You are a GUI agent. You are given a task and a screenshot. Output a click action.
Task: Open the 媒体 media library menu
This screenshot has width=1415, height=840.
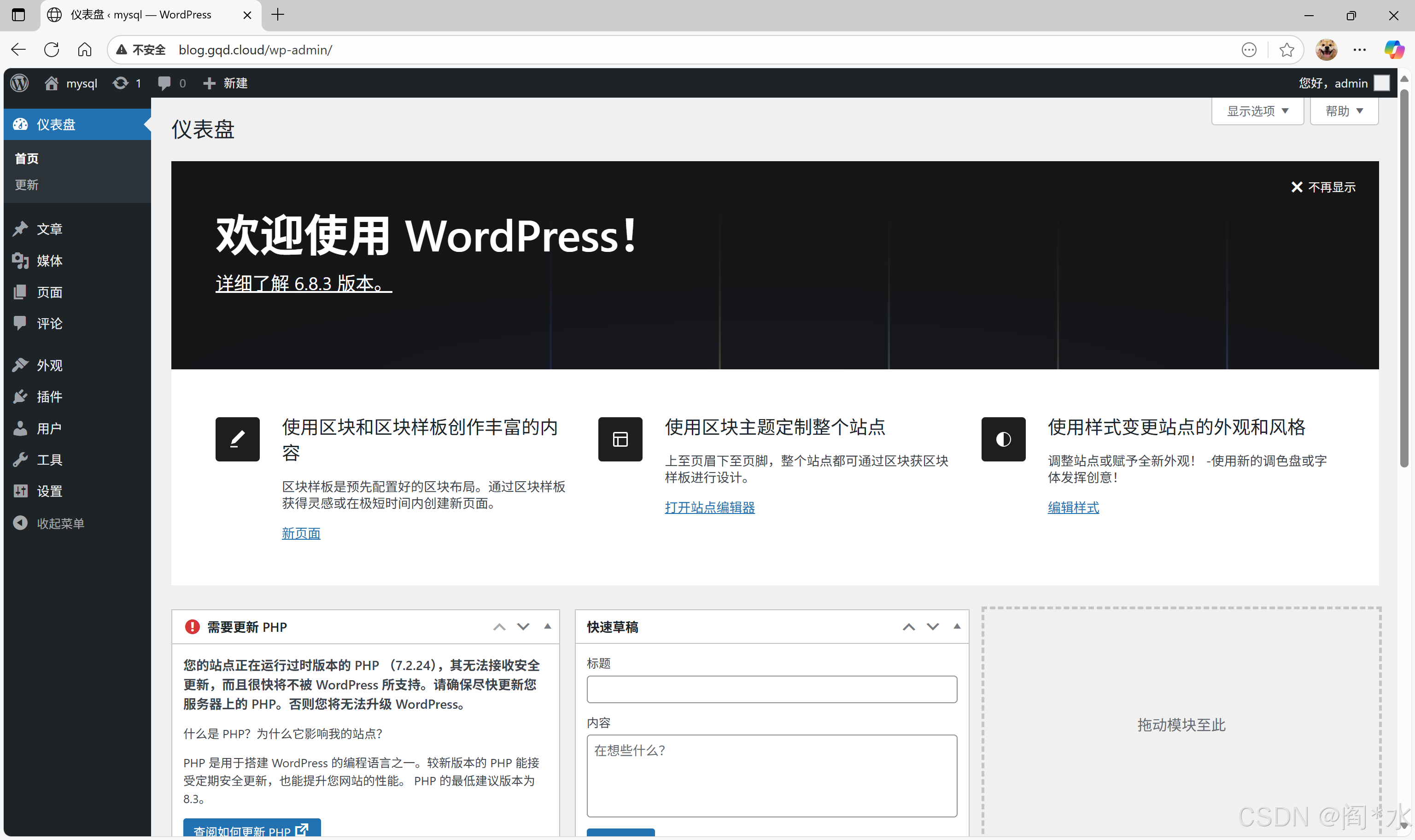pyautogui.click(x=49, y=261)
